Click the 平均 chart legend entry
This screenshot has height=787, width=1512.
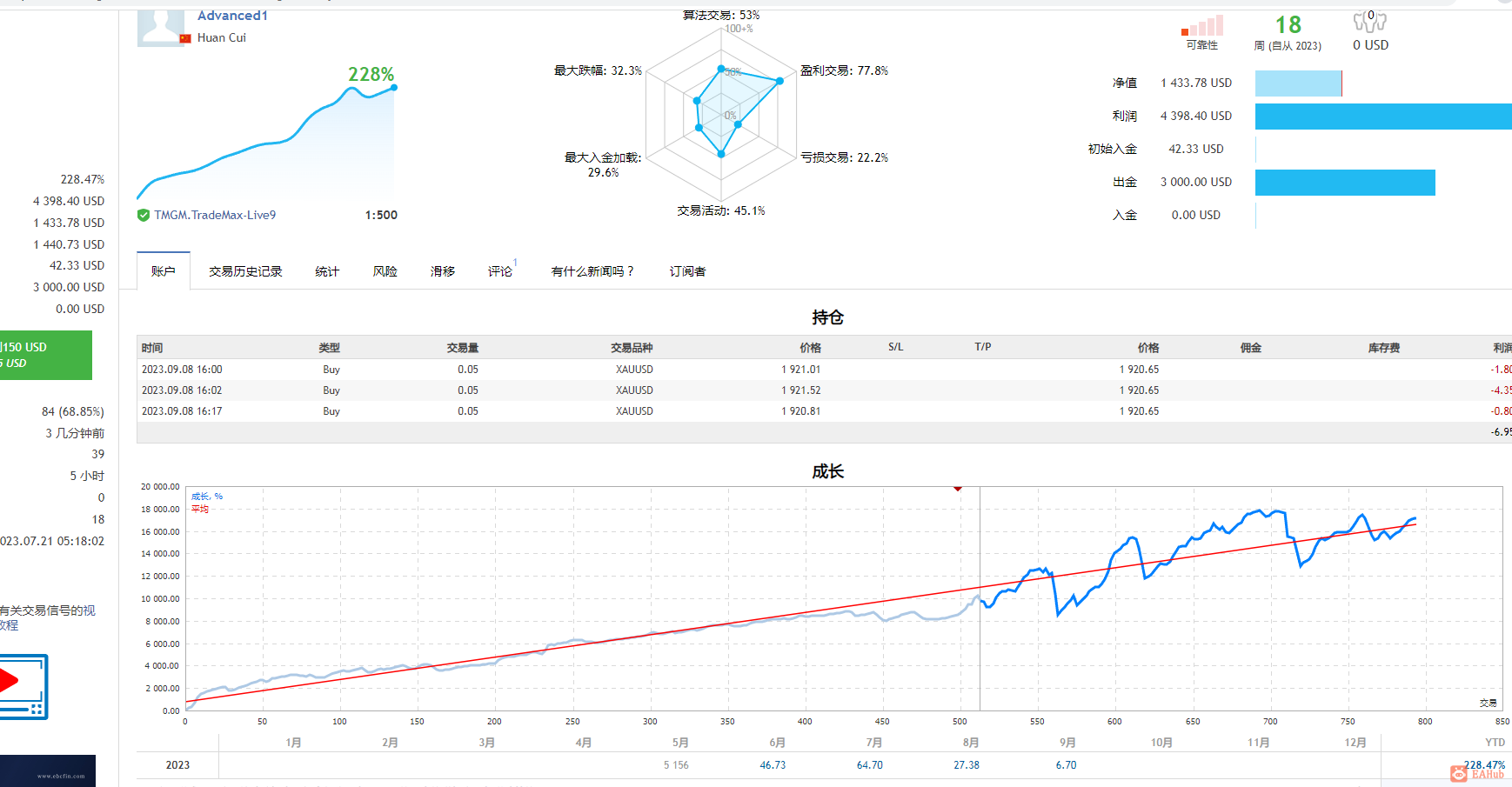pyautogui.click(x=200, y=509)
